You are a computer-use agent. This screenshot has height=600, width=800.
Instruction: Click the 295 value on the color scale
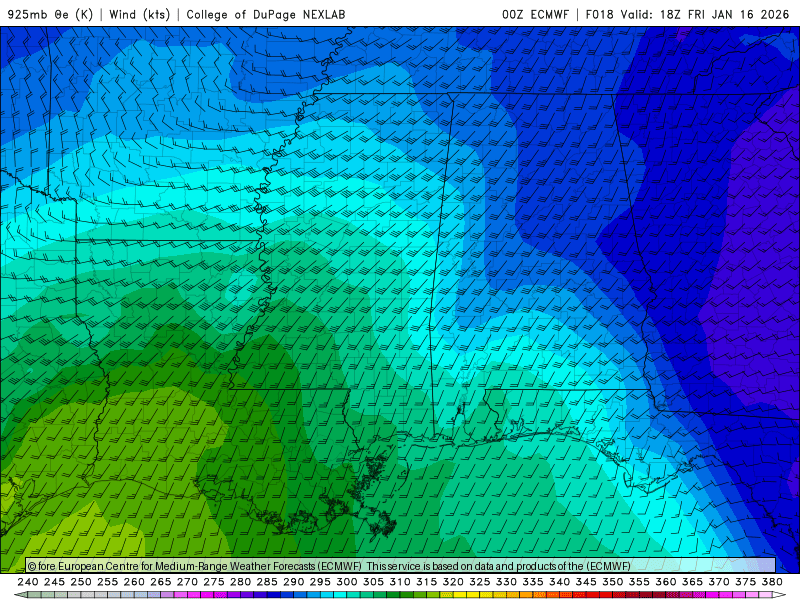[320, 582]
